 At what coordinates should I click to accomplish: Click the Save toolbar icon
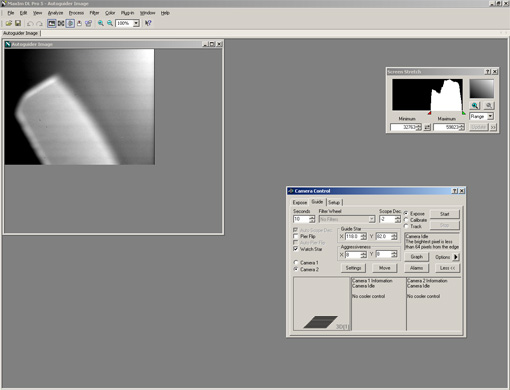coord(18,23)
